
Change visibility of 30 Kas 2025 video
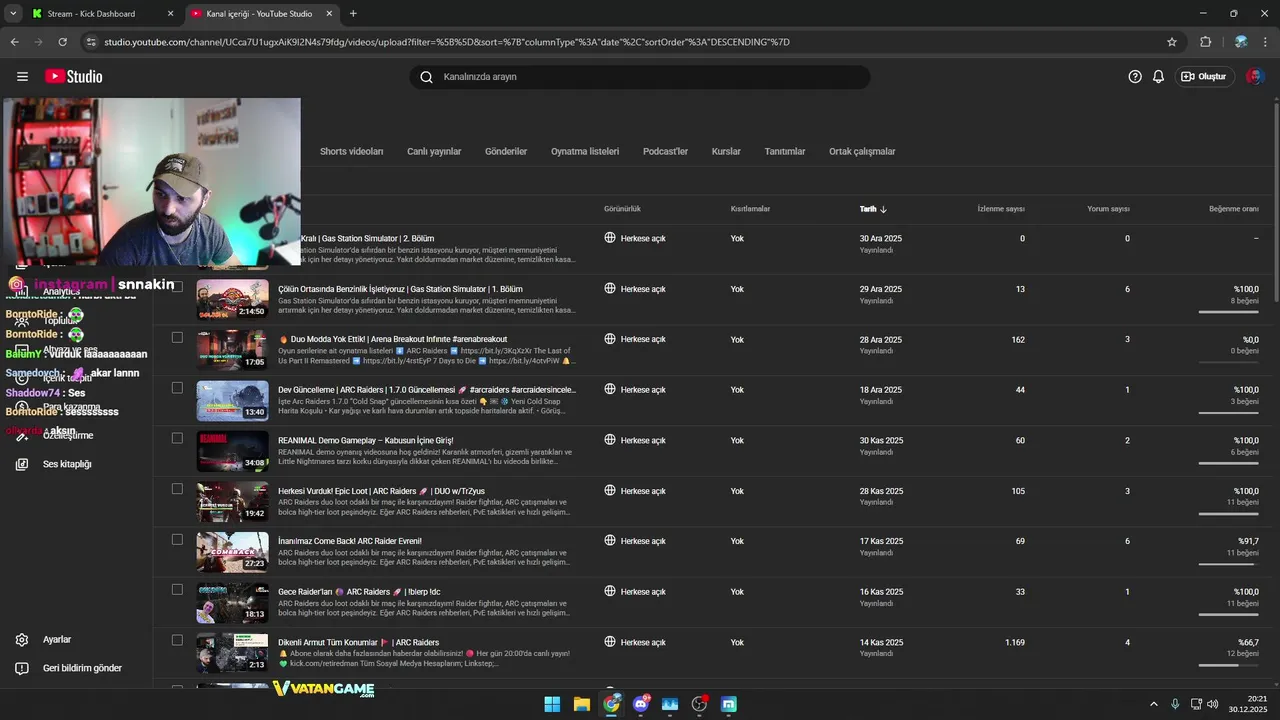[635, 440]
